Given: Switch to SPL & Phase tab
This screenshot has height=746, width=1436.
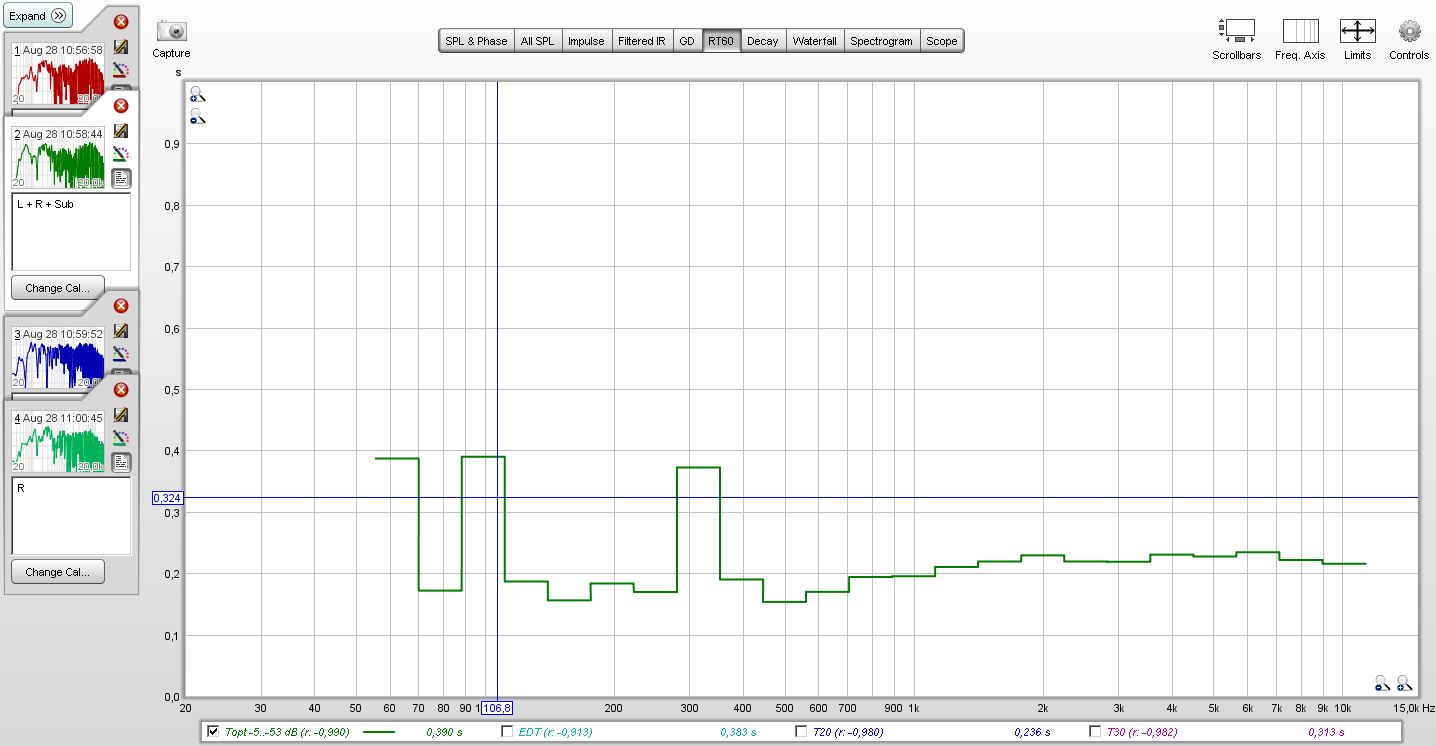Looking at the screenshot, I should pyautogui.click(x=476, y=41).
